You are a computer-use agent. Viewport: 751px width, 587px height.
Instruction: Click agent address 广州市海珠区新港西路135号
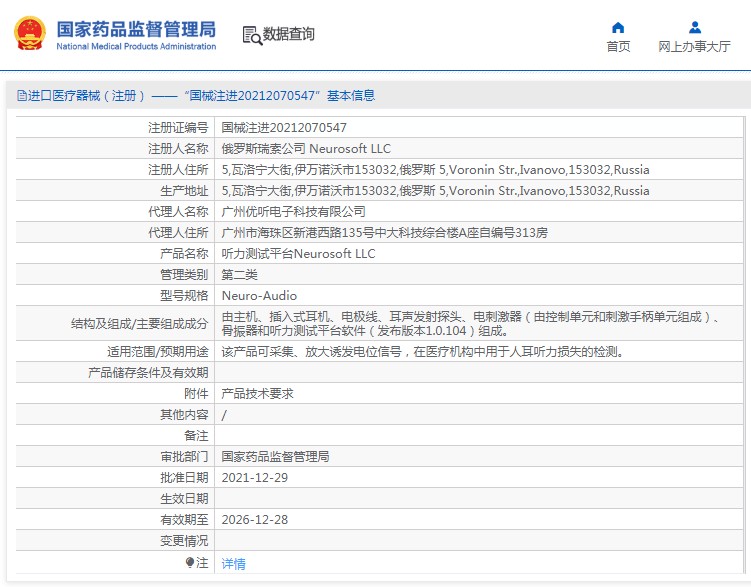coord(385,233)
